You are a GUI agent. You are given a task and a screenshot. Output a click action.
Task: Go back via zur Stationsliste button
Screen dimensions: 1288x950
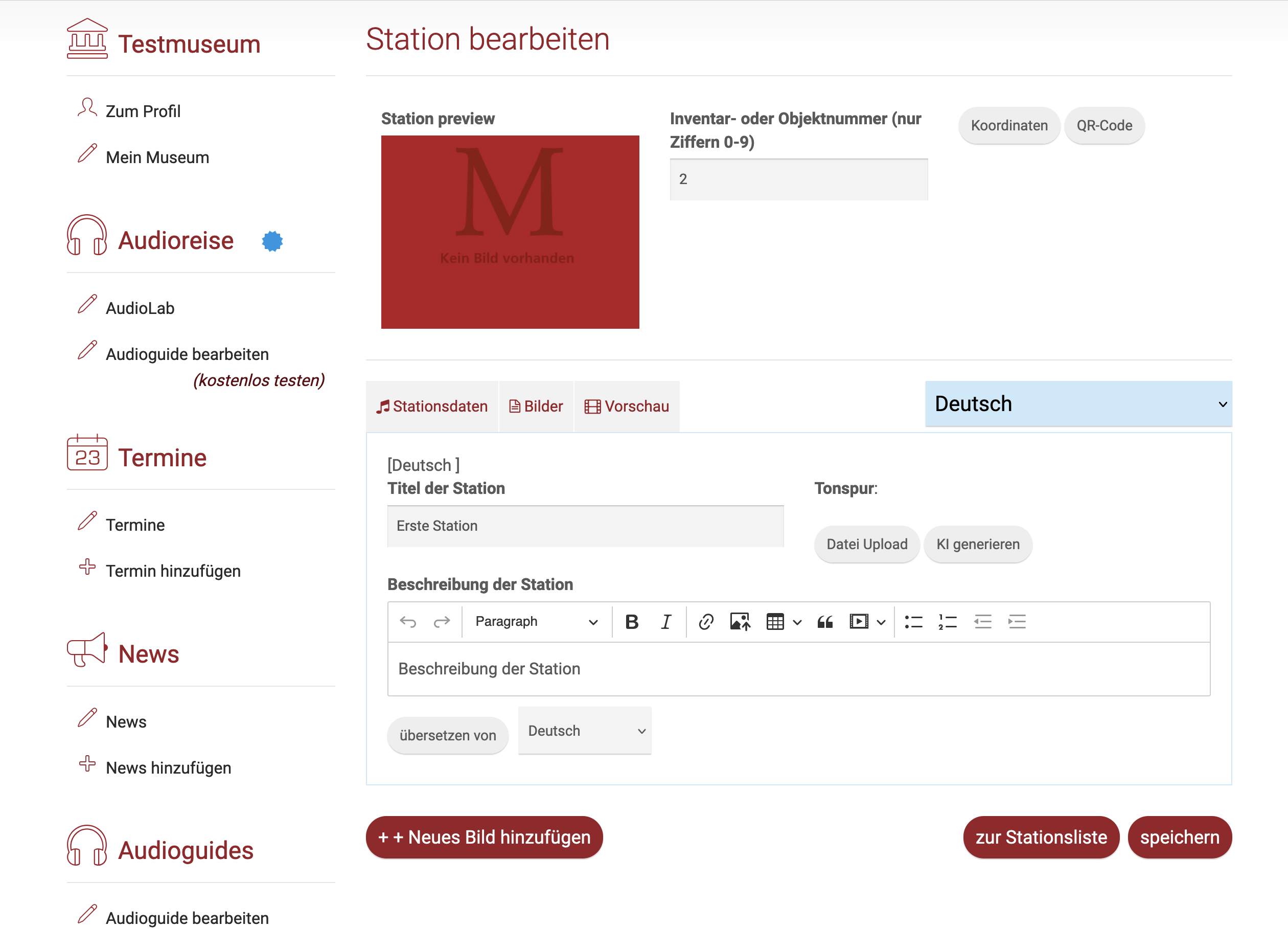point(1041,838)
